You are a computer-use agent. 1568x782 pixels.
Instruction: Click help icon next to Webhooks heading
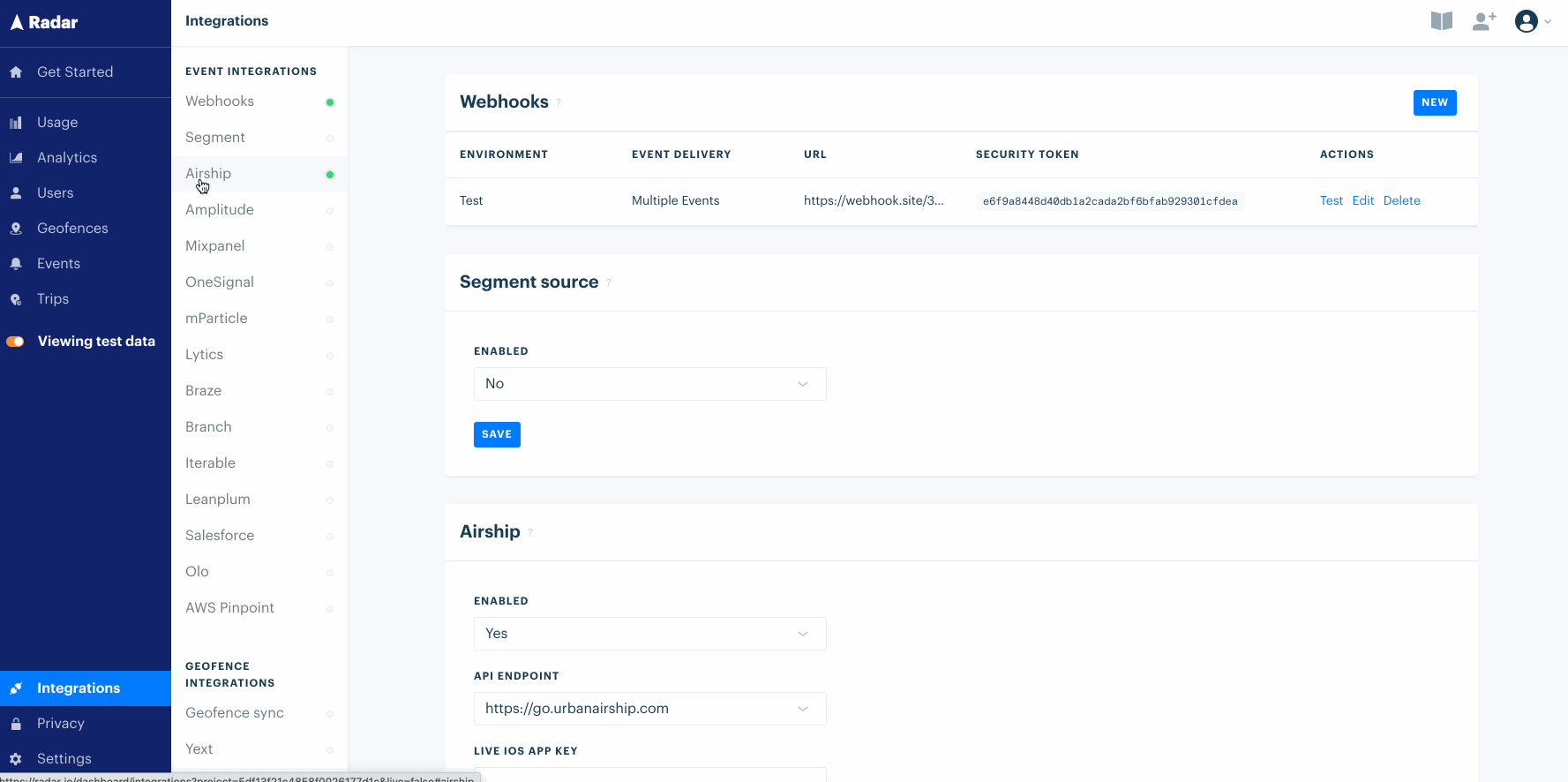(559, 103)
